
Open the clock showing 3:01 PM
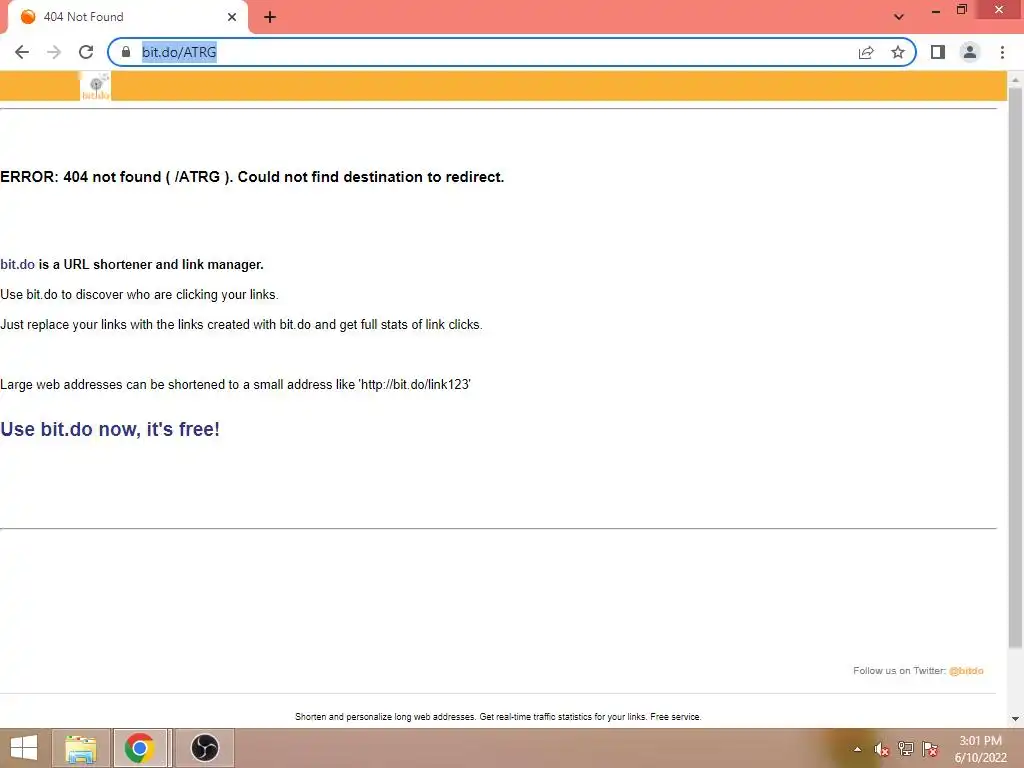pos(980,749)
